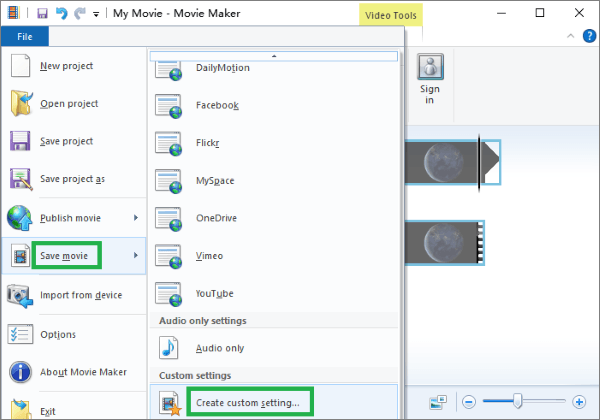Click the Save movie film icon

coord(21,256)
